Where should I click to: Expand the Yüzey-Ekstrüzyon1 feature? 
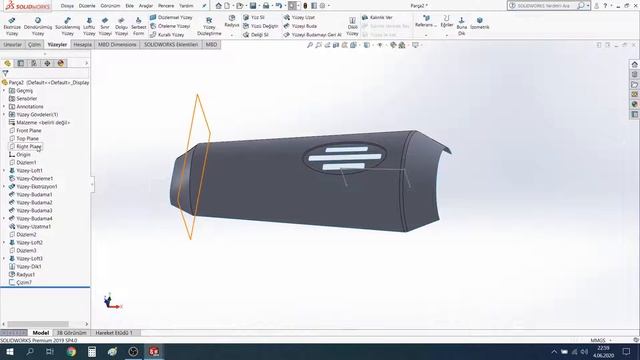click(x=4, y=187)
